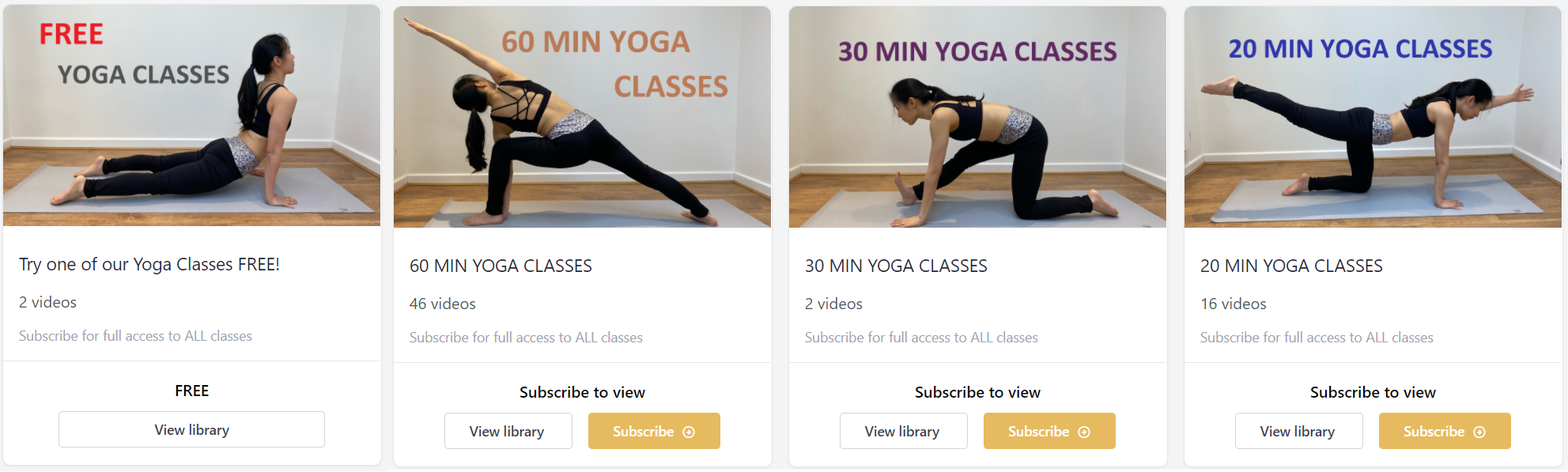The height and width of the screenshot is (472, 1568).
Task: Open the 30 MIN Yoga Classes thumbnail image
Action: 978,117
